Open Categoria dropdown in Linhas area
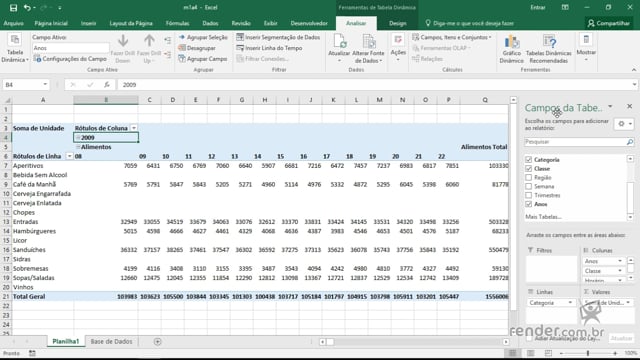The width and height of the screenshot is (640, 360). [570, 302]
